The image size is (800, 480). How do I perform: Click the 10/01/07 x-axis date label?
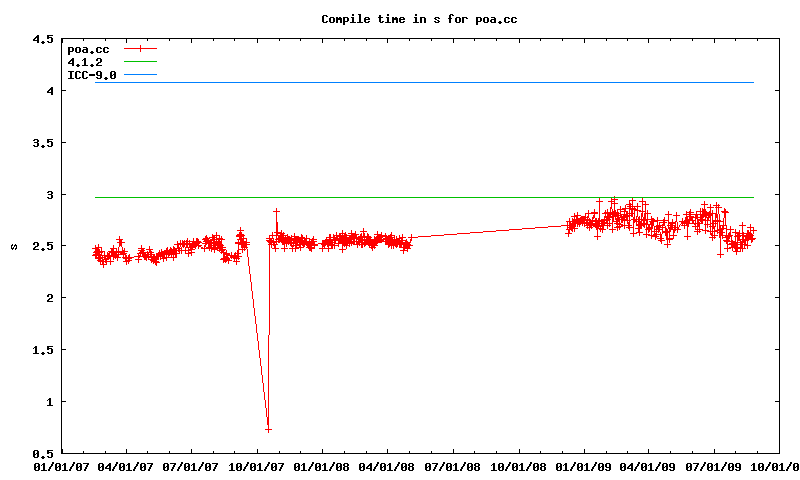[x=257, y=466]
